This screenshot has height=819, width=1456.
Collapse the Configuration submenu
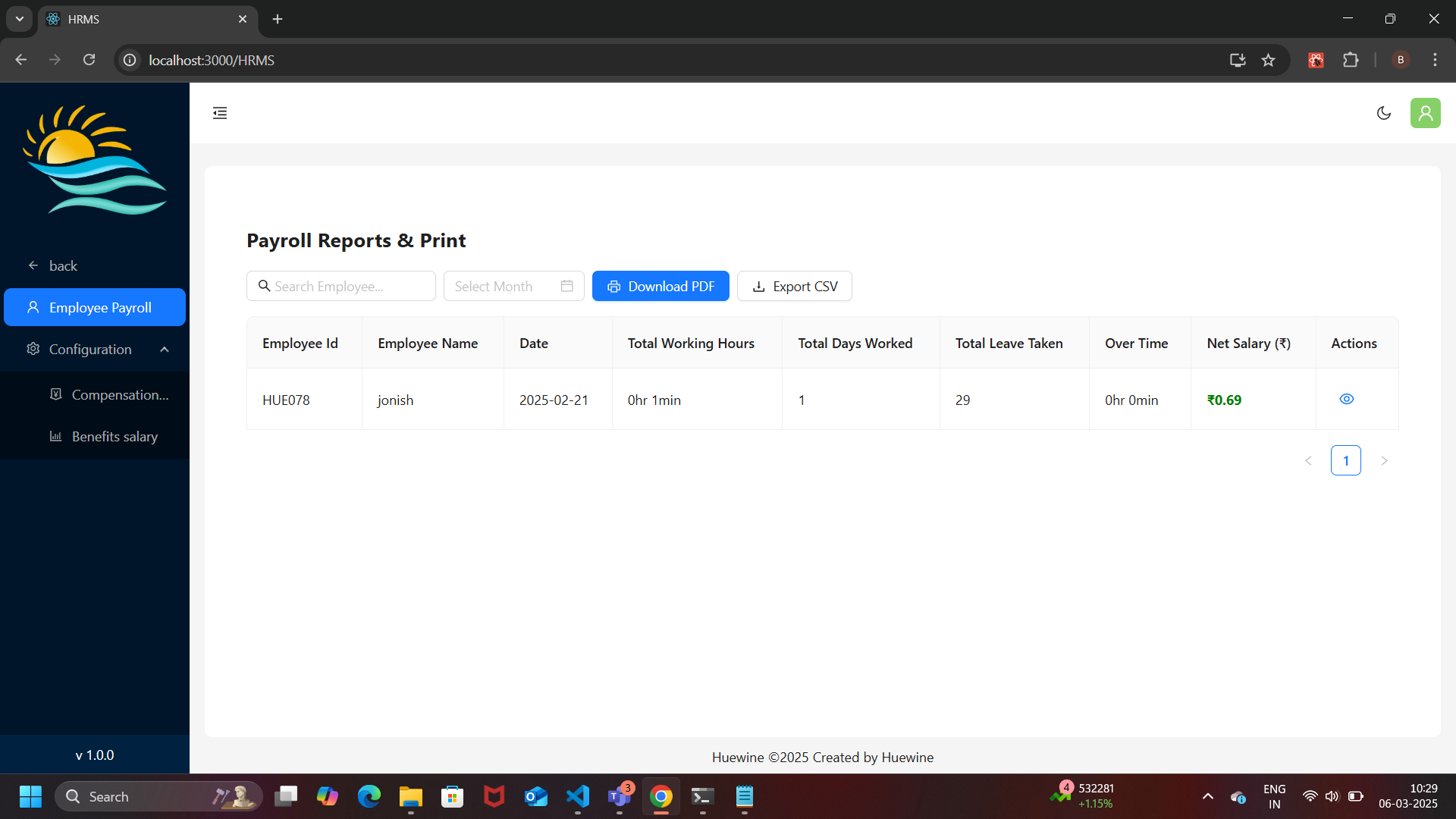pos(95,349)
